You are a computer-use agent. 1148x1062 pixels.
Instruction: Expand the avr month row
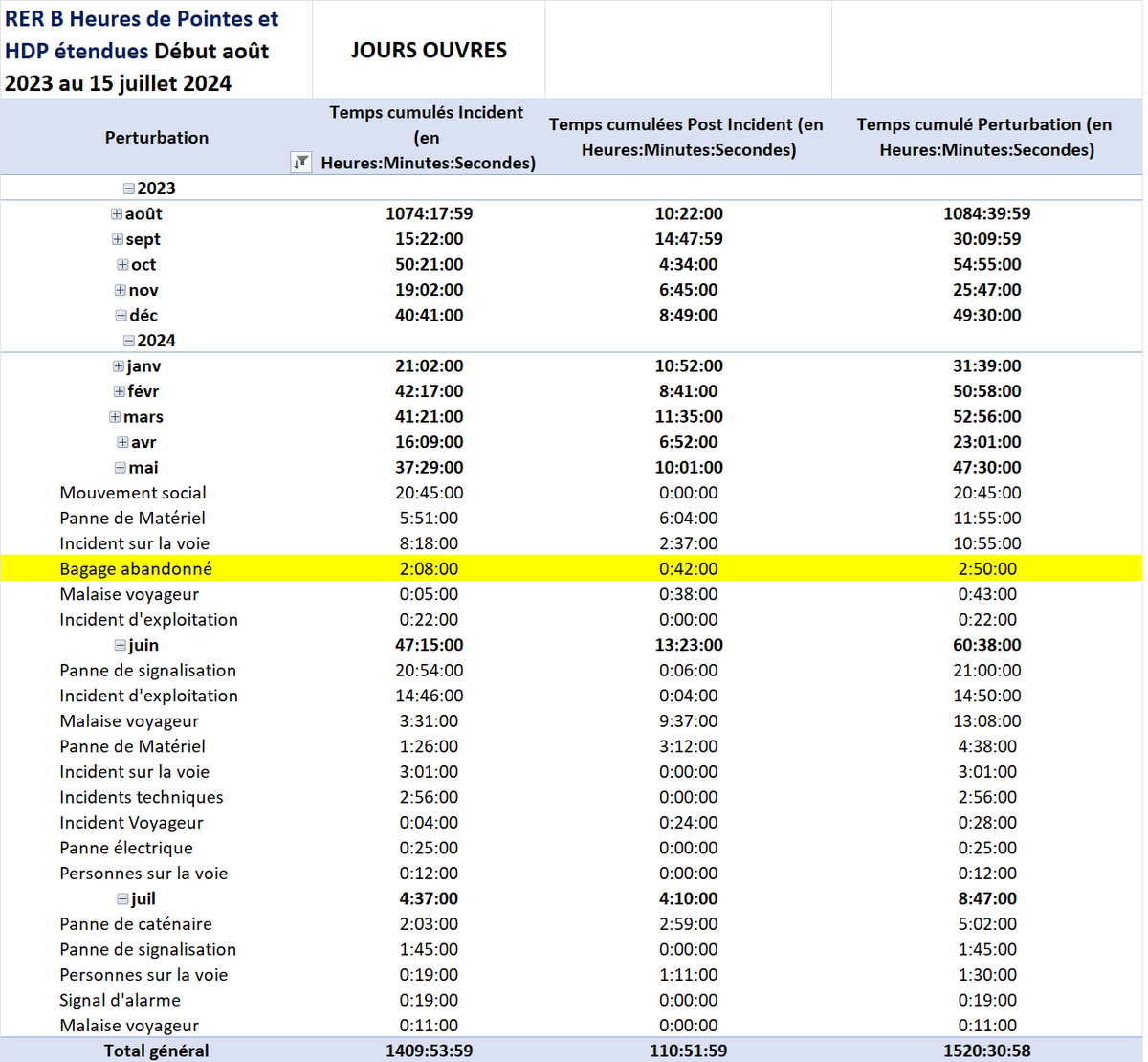(x=122, y=442)
